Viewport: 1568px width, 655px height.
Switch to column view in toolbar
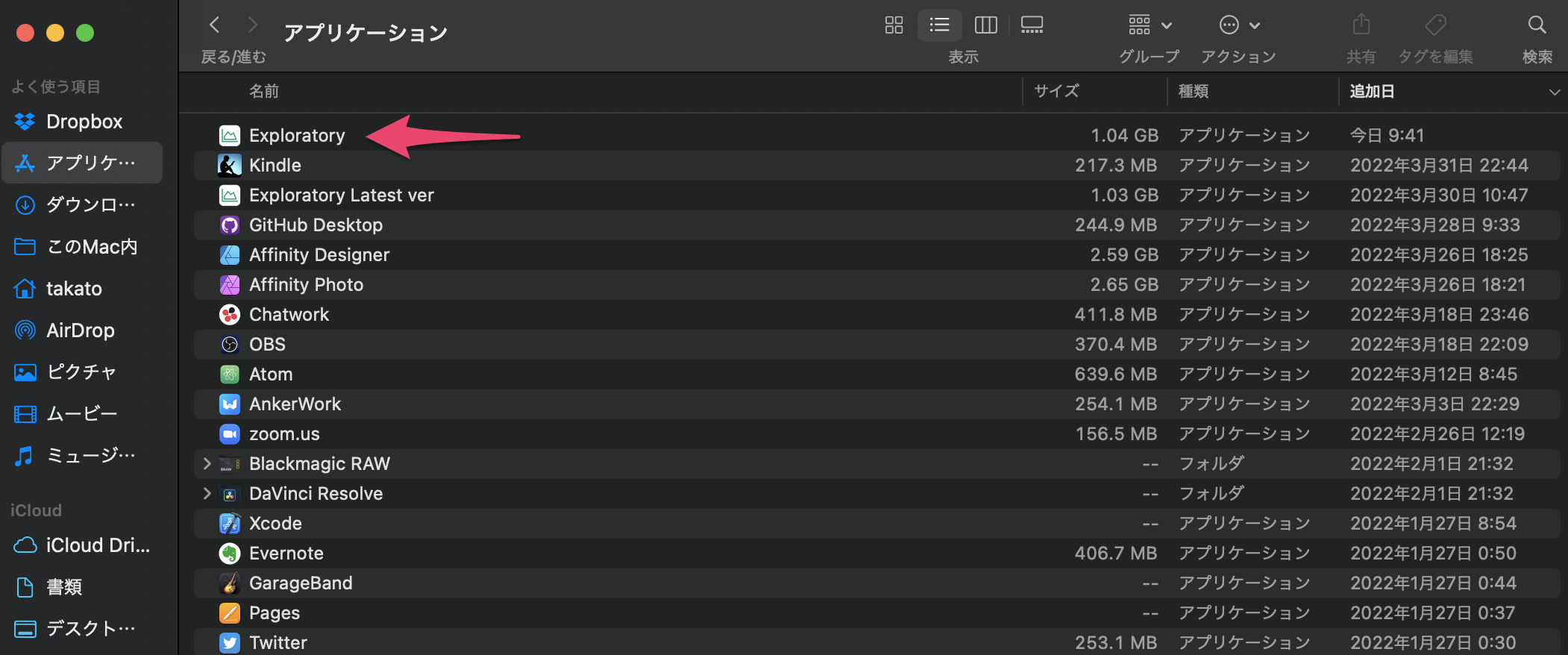point(985,25)
